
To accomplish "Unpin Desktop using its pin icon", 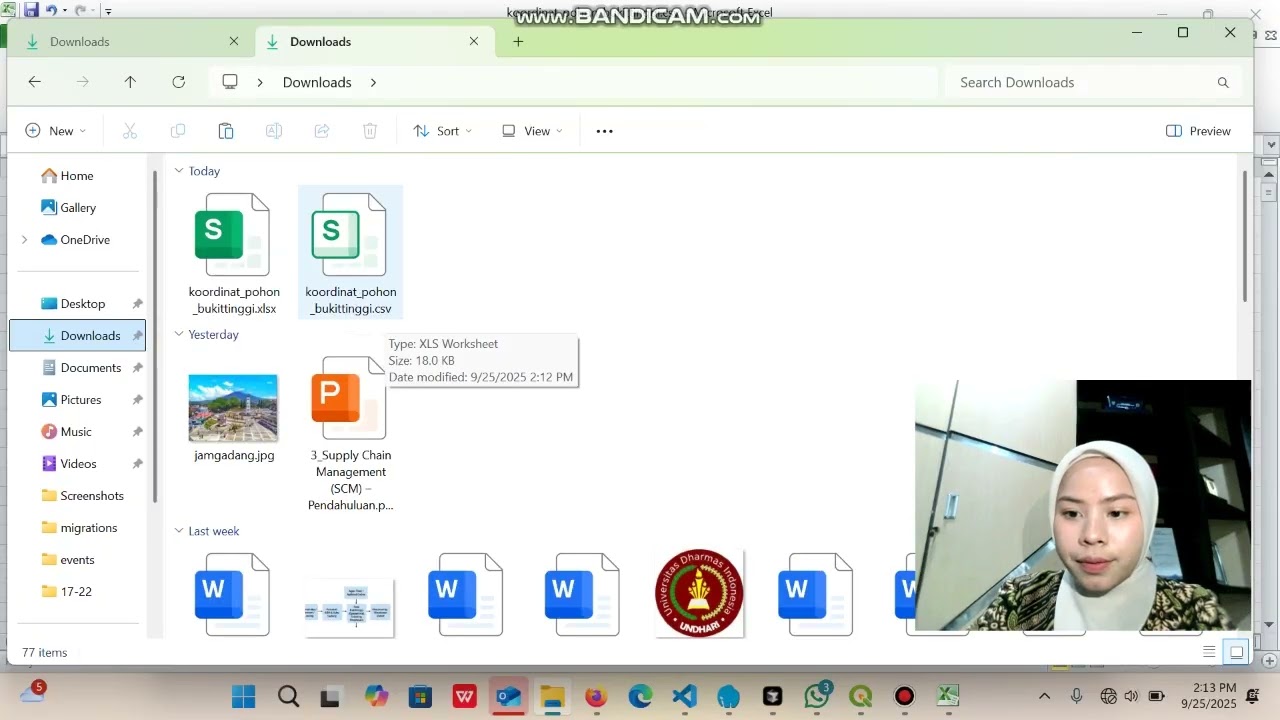I will tap(138, 304).
